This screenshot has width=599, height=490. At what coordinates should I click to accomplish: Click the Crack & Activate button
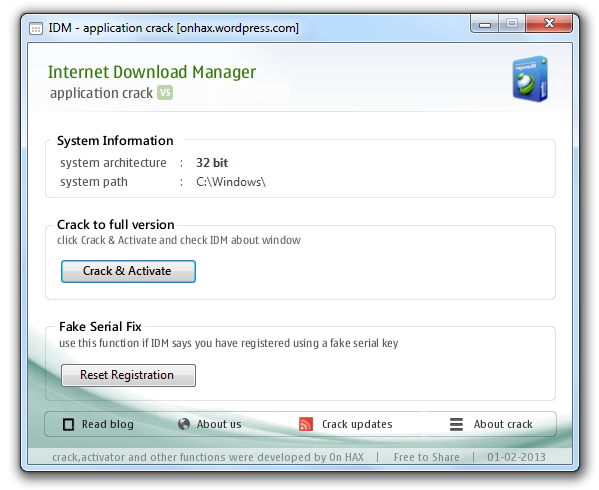[x=128, y=271]
